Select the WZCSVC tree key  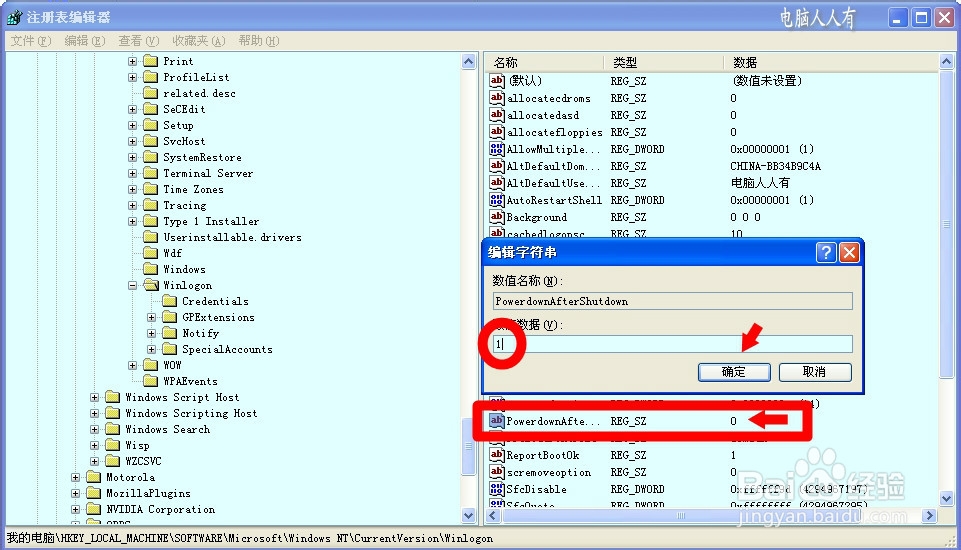tap(143, 461)
